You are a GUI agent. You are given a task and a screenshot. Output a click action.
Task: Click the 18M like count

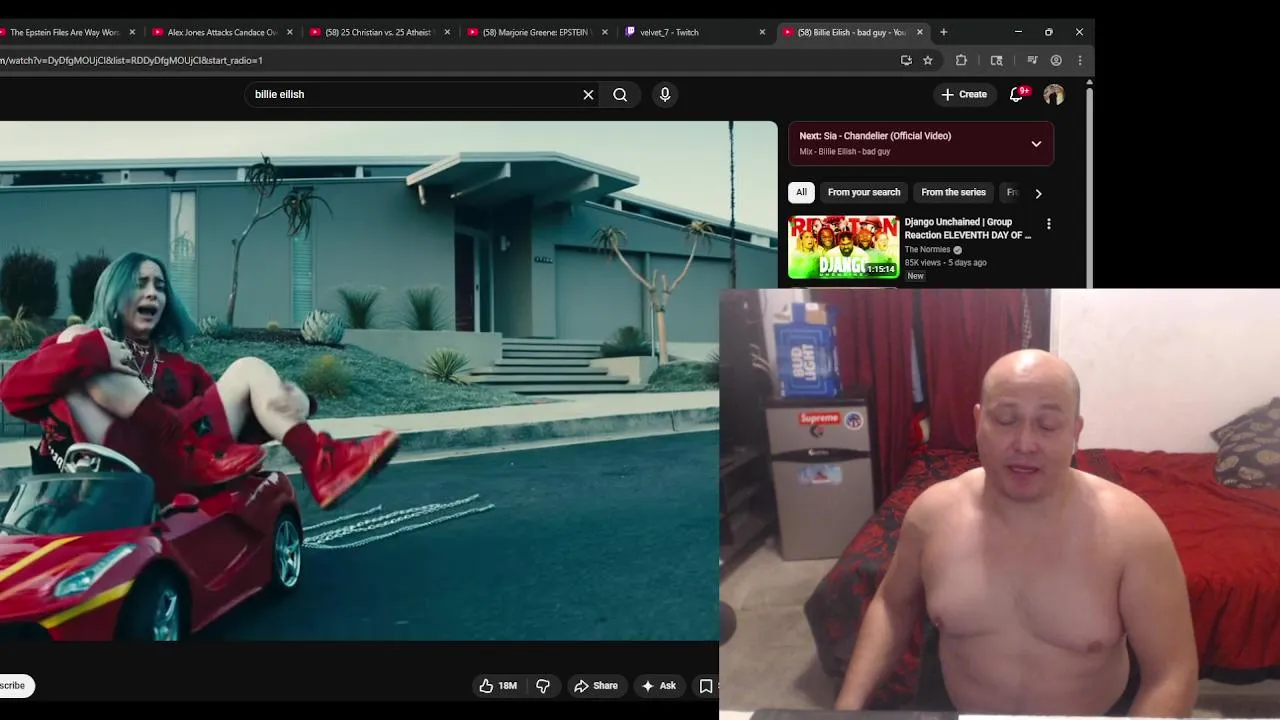pos(508,686)
